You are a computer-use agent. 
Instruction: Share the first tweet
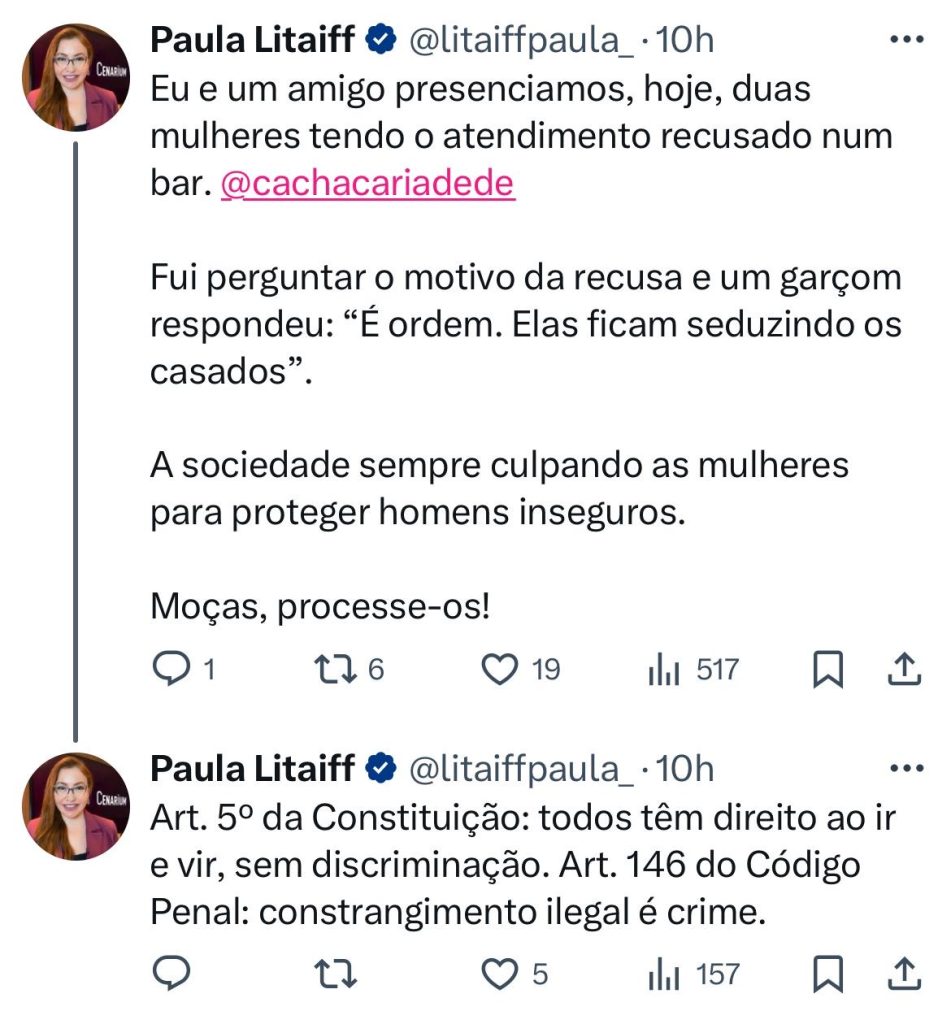[x=903, y=669]
